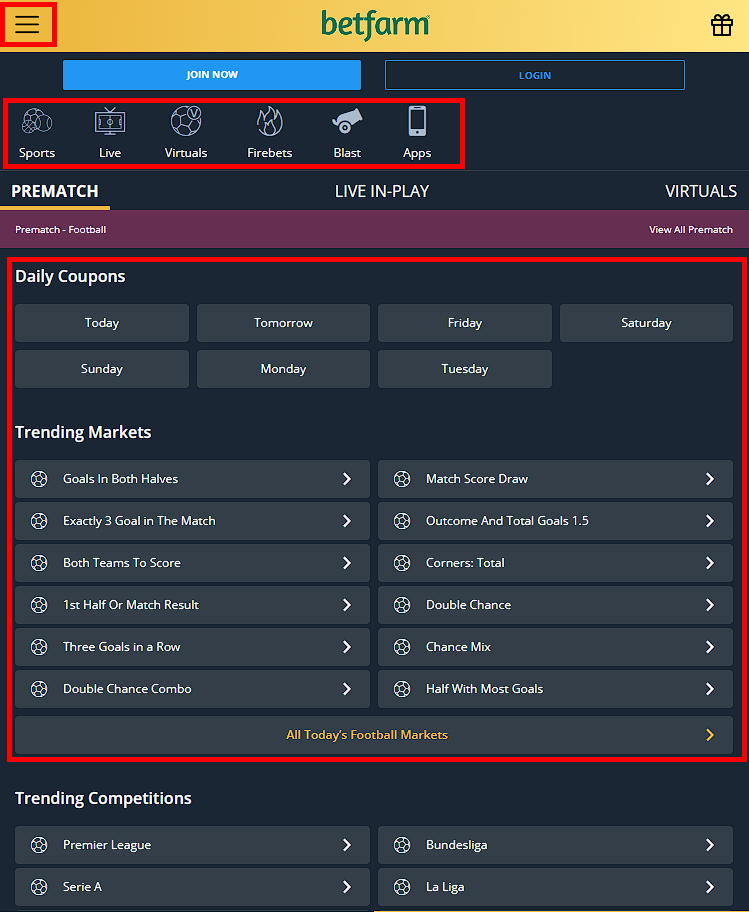Follow the View All Prematch link
The width and height of the screenshot is (749, 912).
click(690, 230)
